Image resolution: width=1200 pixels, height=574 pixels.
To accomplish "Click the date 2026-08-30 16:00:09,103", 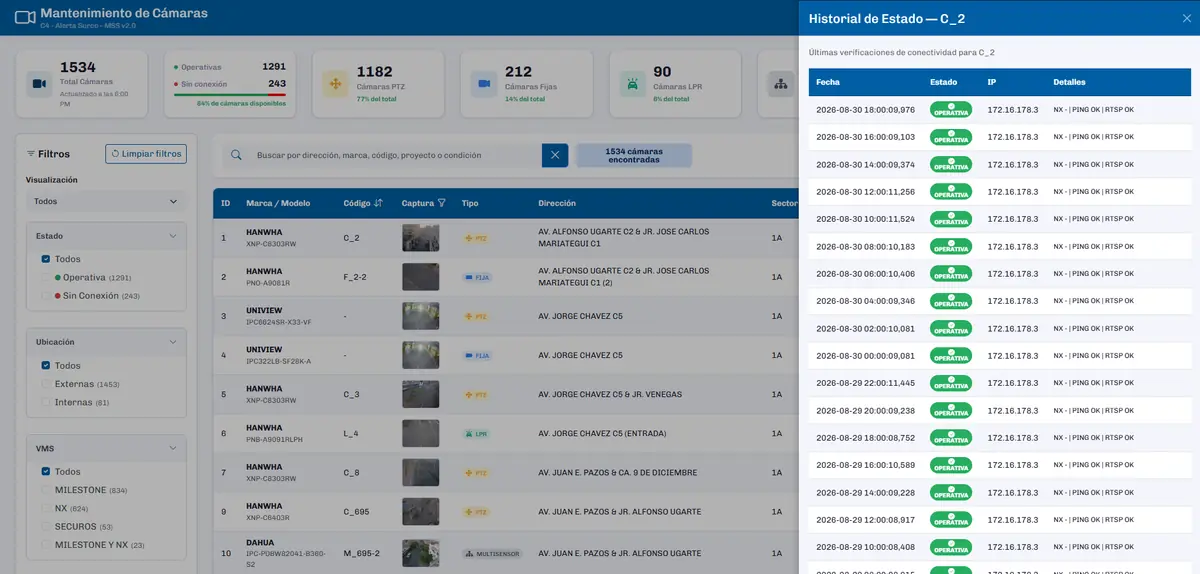I will click(x=865, y=137).
